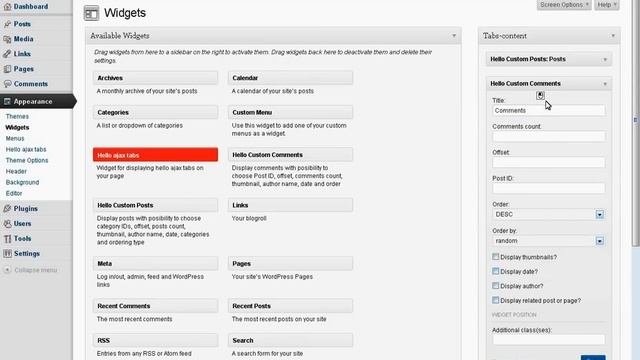The width and height of the screenshot is (640, 360).
Task: Click Collapse menu link
Action: click(x=36, y=270)
